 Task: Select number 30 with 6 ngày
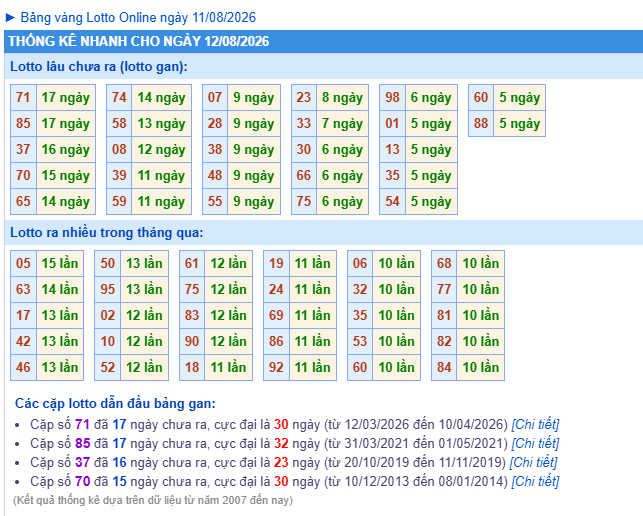click(304, 150)
